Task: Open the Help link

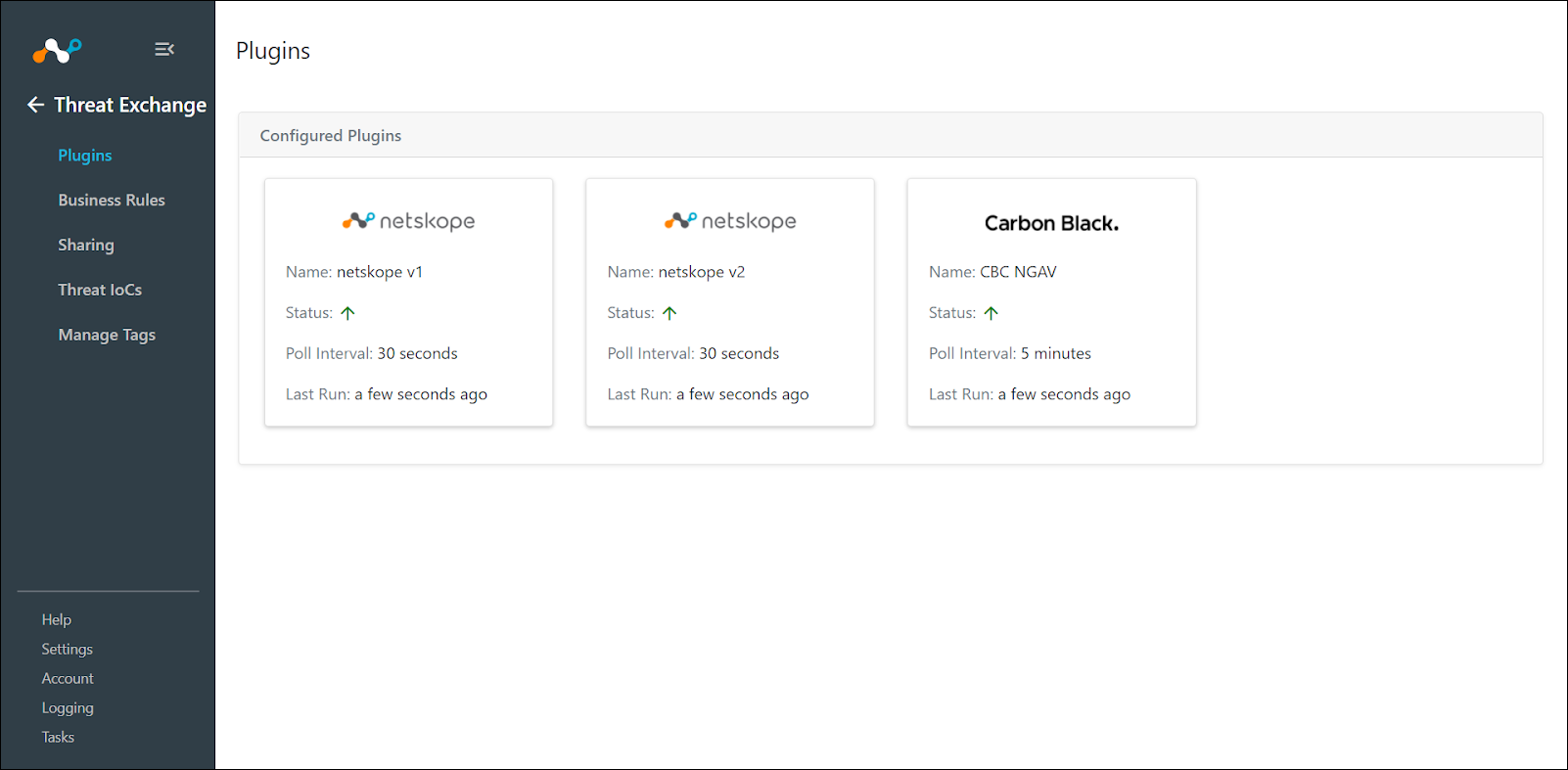Action: pos(57,619)
